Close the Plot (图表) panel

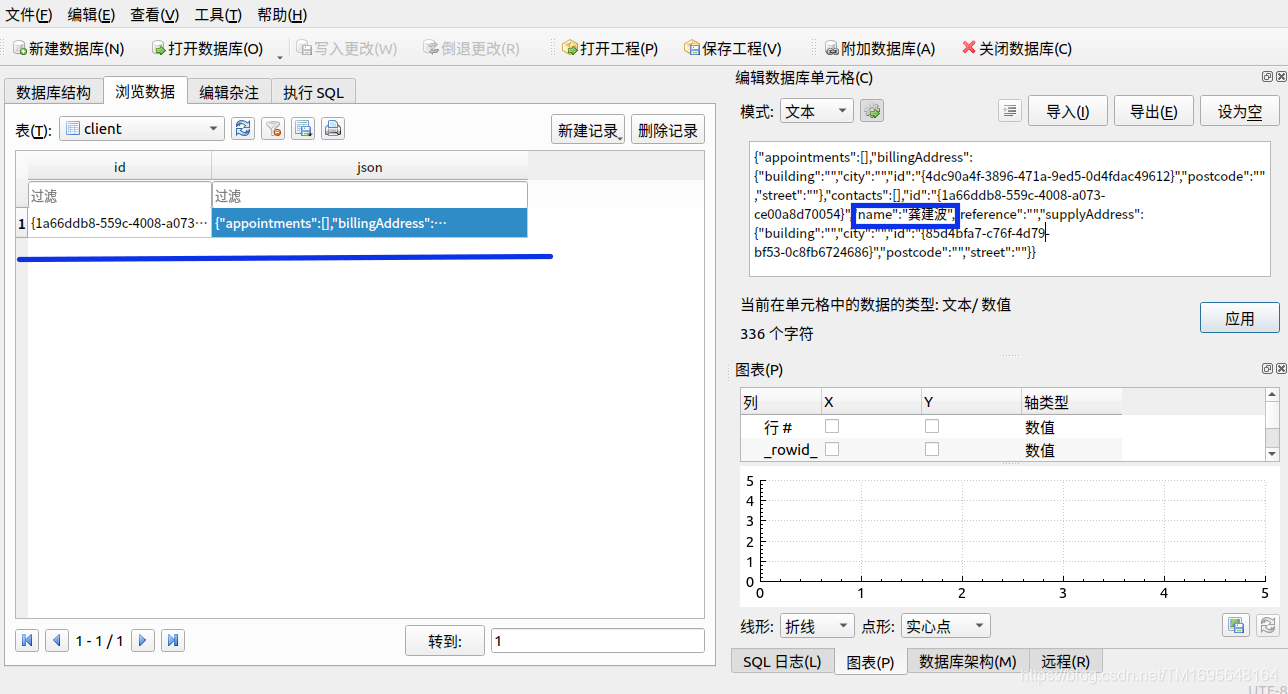[x=1280, y=369]
